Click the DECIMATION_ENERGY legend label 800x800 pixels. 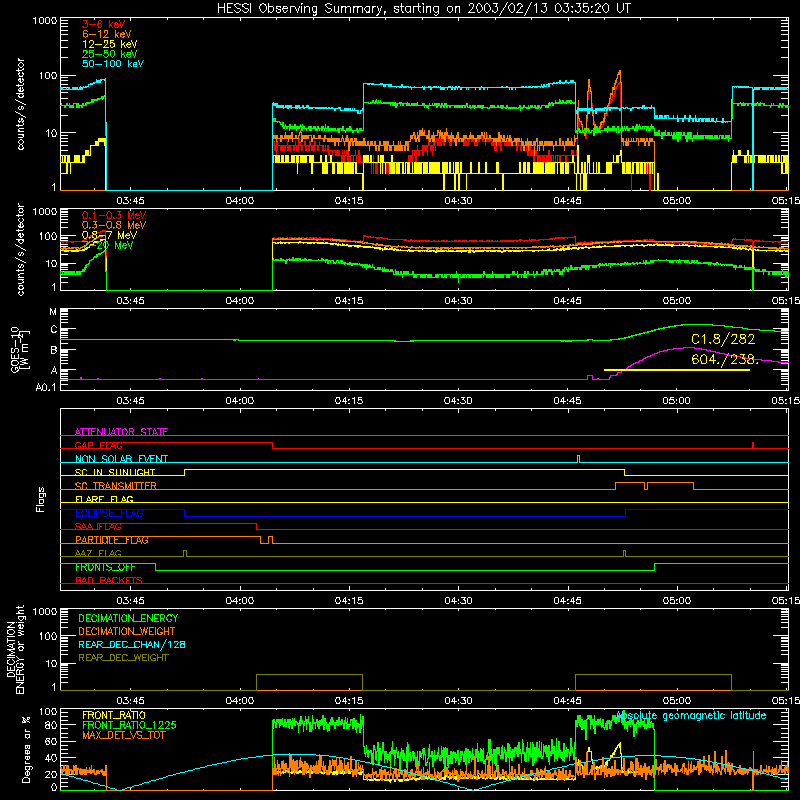[x=128, y=618]
